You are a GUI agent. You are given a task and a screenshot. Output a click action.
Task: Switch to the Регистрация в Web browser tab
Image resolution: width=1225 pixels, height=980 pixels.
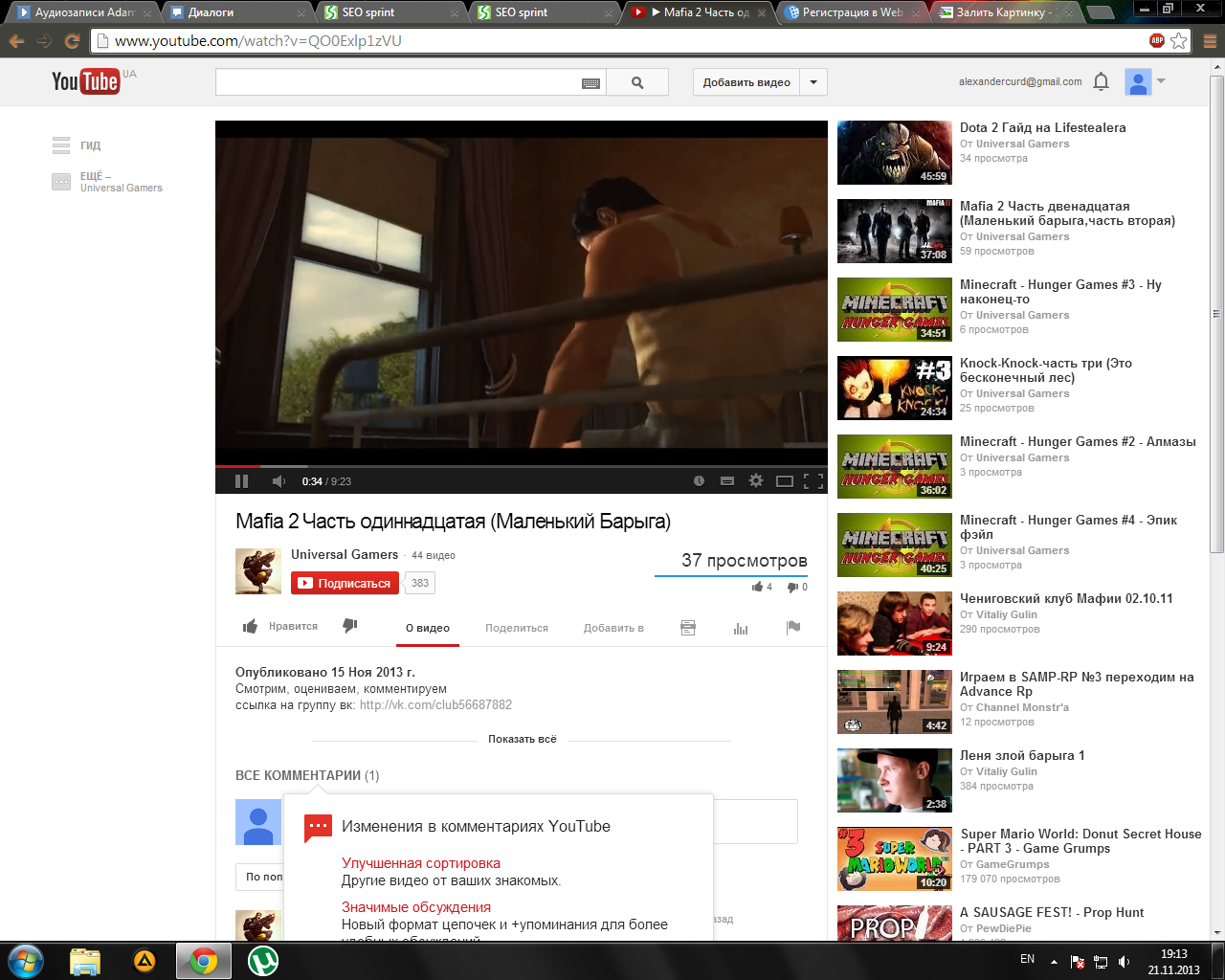click(852, 12)
